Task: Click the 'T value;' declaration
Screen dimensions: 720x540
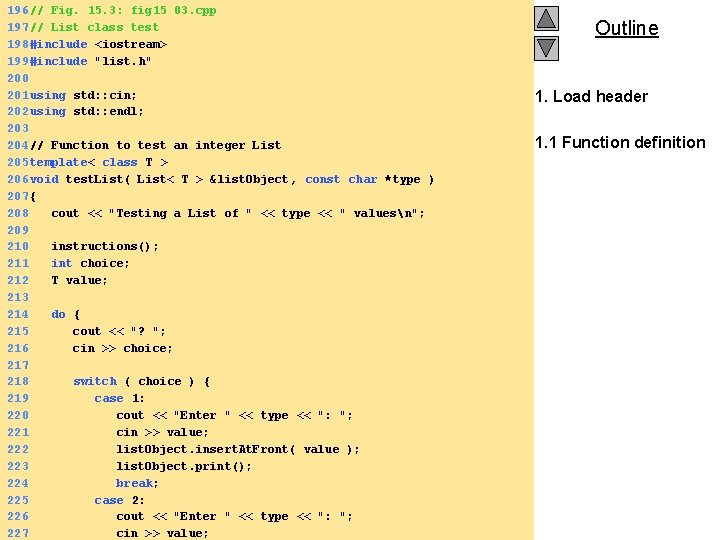Action: [x=79, y=280]
